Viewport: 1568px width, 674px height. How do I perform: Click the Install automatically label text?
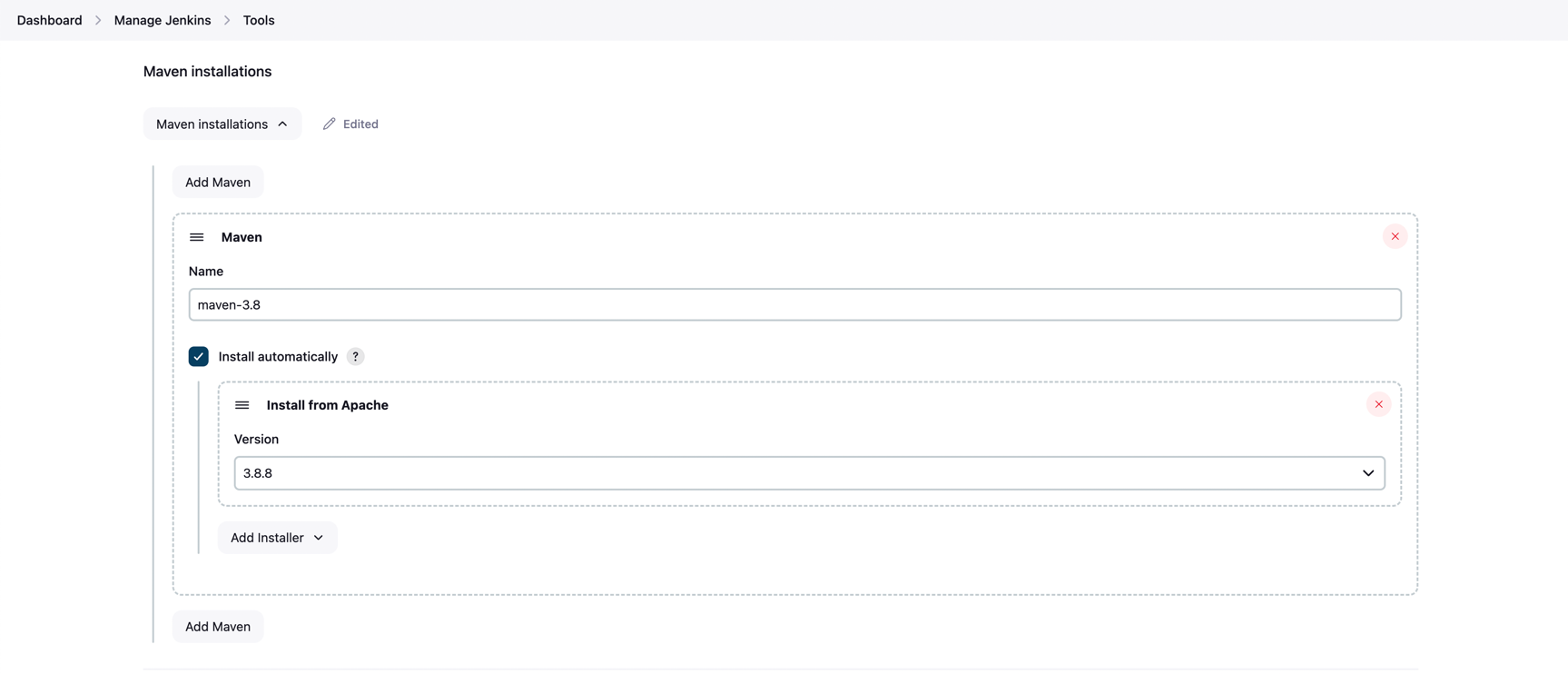click(278, 357)
